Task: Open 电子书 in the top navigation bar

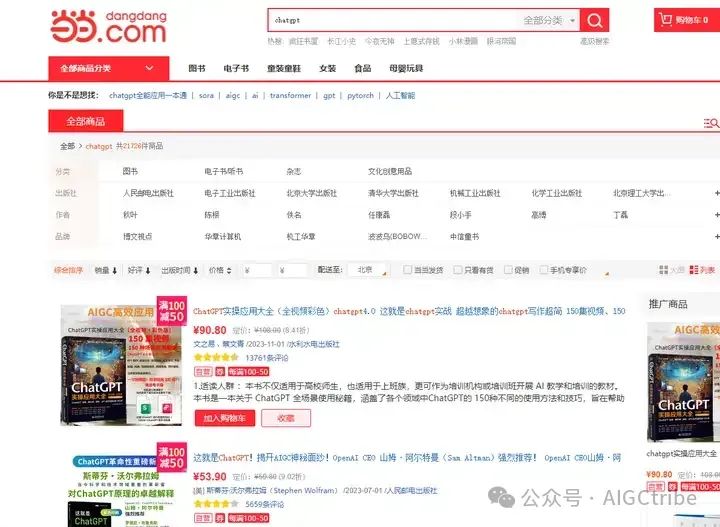Action: click(236, 68)
